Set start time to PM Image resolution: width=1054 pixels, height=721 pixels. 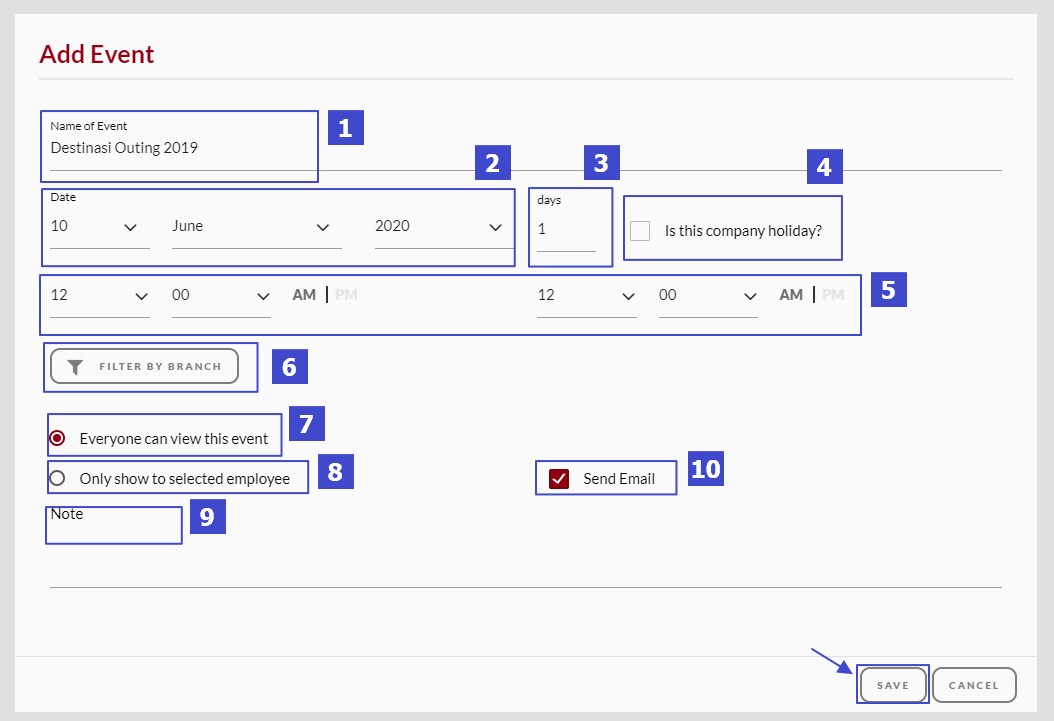coord(345,295)
